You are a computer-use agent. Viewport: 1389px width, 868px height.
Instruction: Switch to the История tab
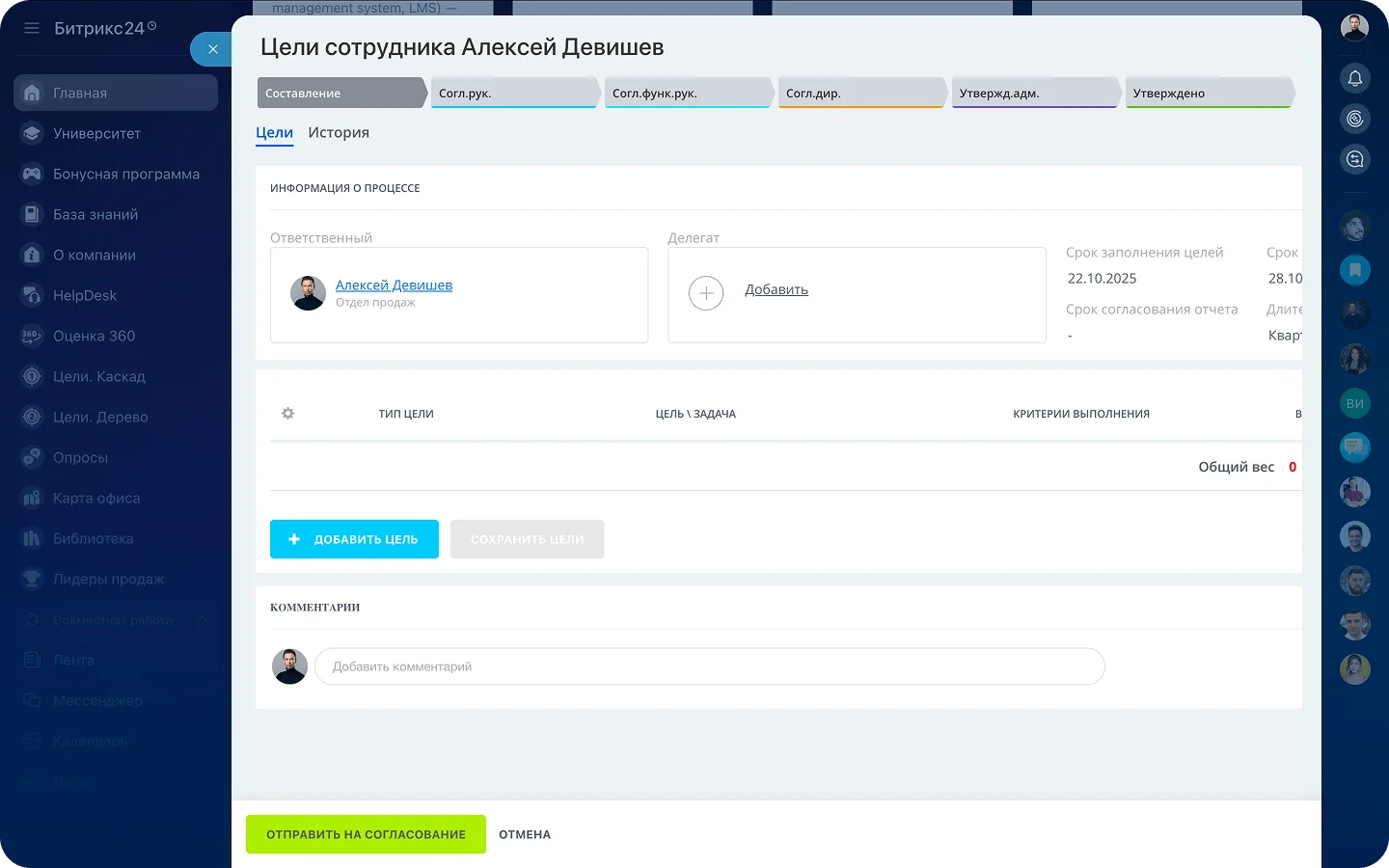[339, 133]
